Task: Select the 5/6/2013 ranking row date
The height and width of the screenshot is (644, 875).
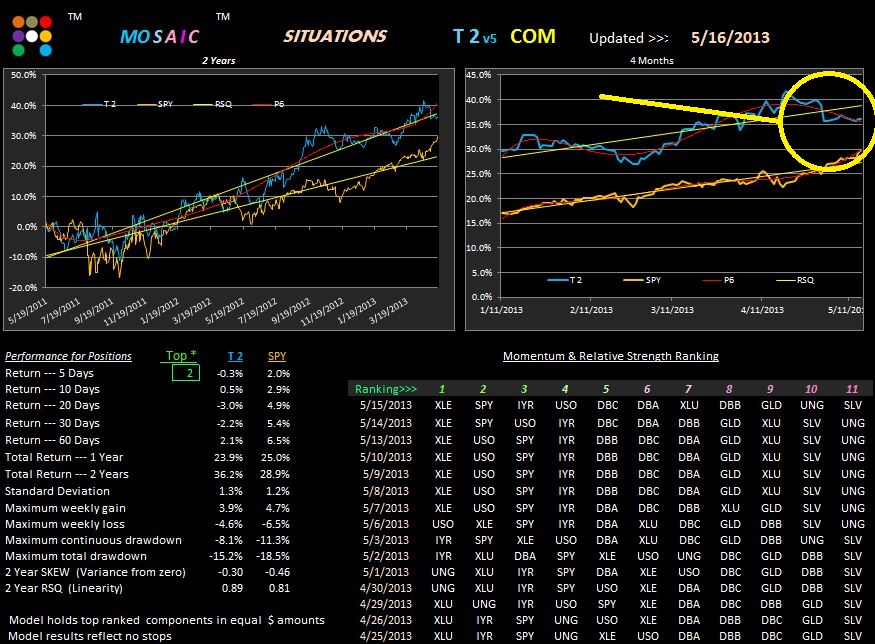Action: 386,524
